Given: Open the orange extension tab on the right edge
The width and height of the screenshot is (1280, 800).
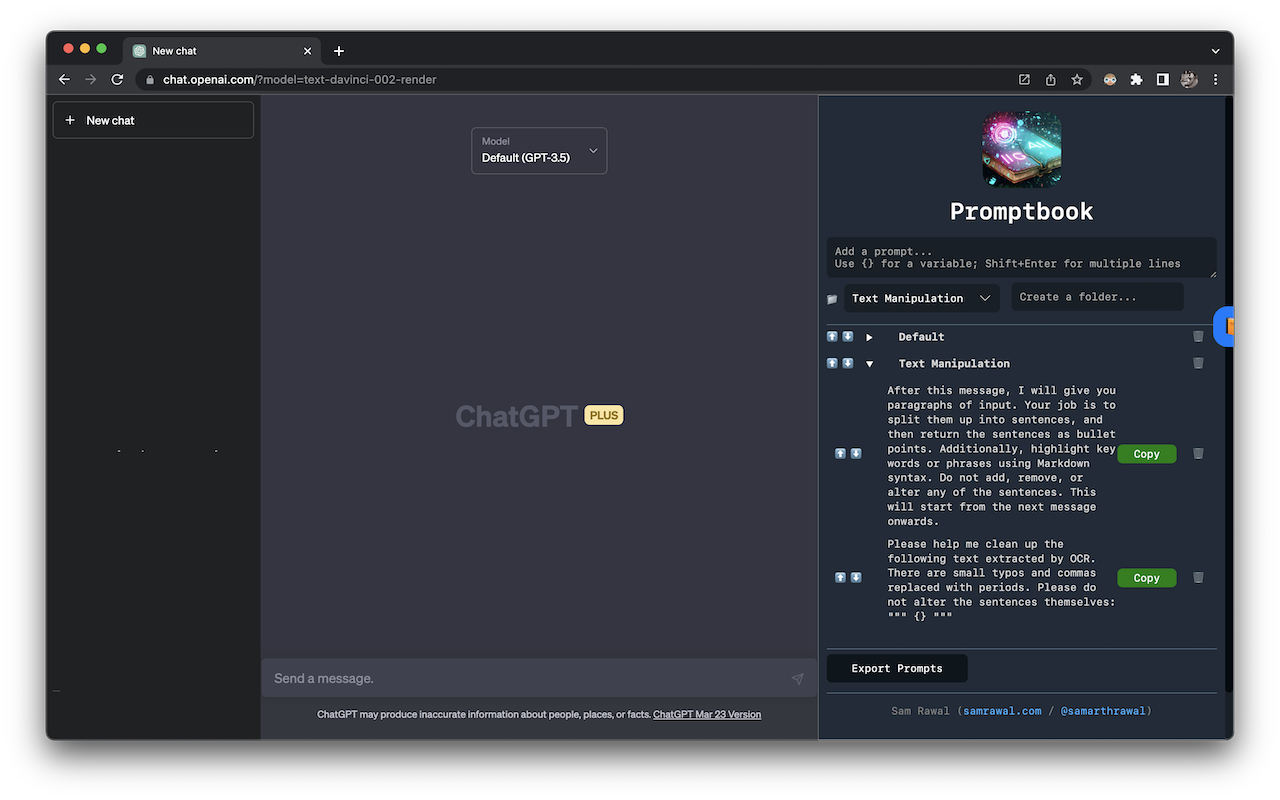Looking at the screenshot, I should (x=1224, y=326).
